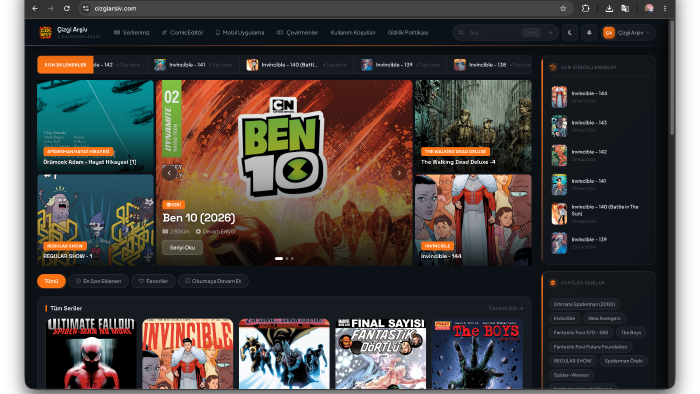Open Serilerimiz menu item
700x394 pixels.
click(132, 33)
